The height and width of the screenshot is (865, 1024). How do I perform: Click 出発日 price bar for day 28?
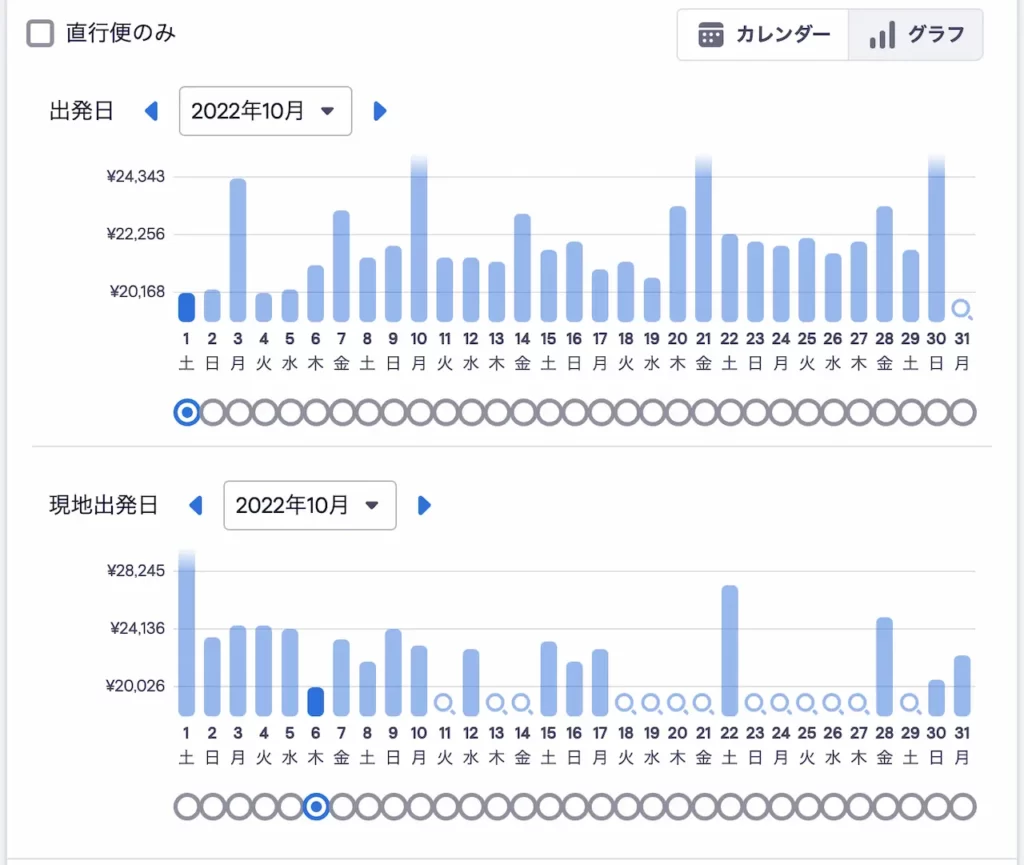tap(884, 264)
